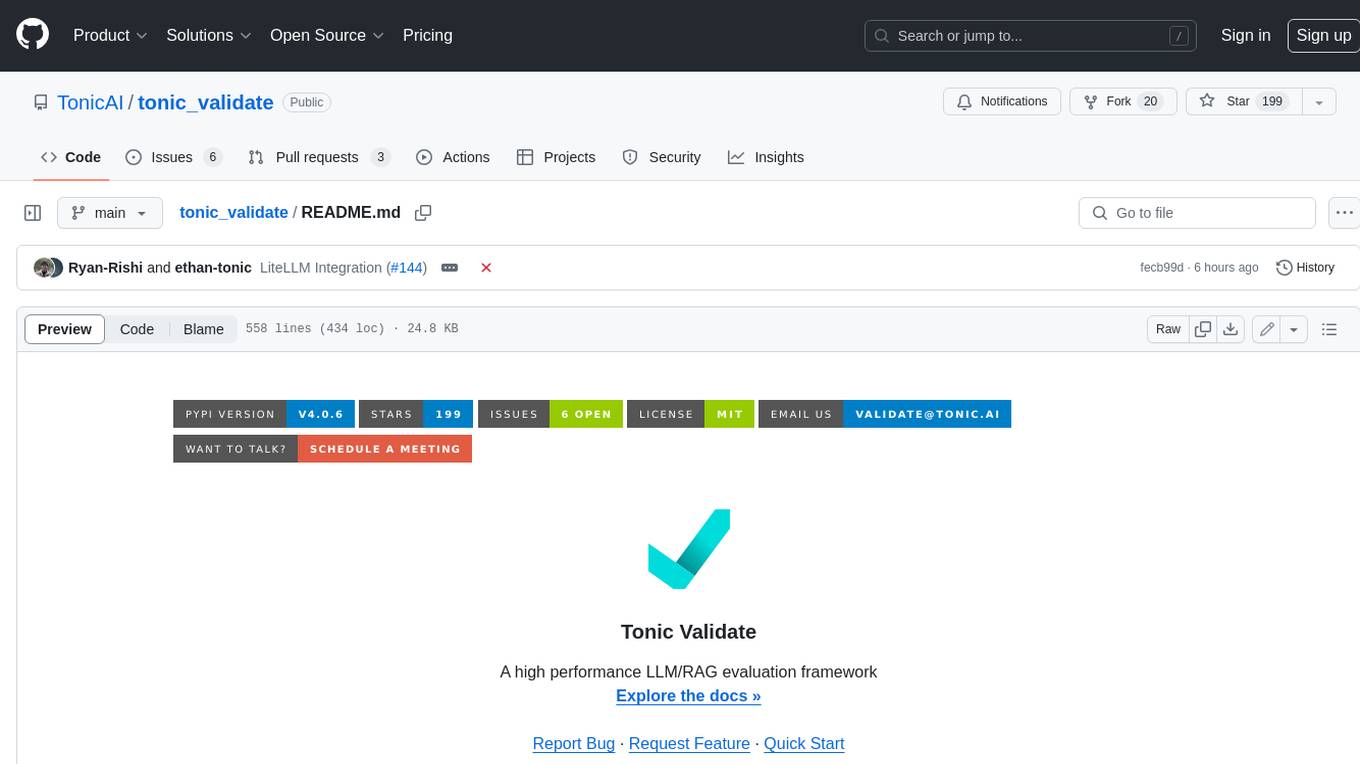
Task: Switch to the Security tab
Action: (662, 157)
